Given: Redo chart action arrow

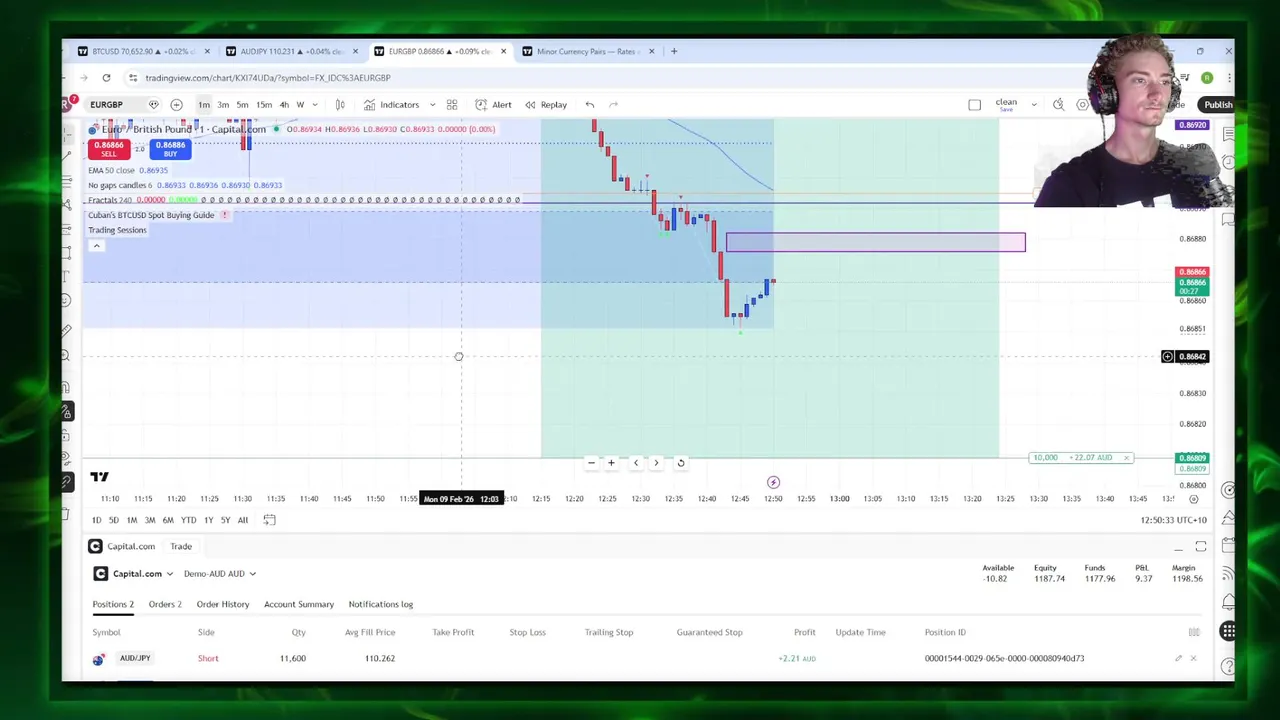Looking at the screenshot, I should (613, 104).
